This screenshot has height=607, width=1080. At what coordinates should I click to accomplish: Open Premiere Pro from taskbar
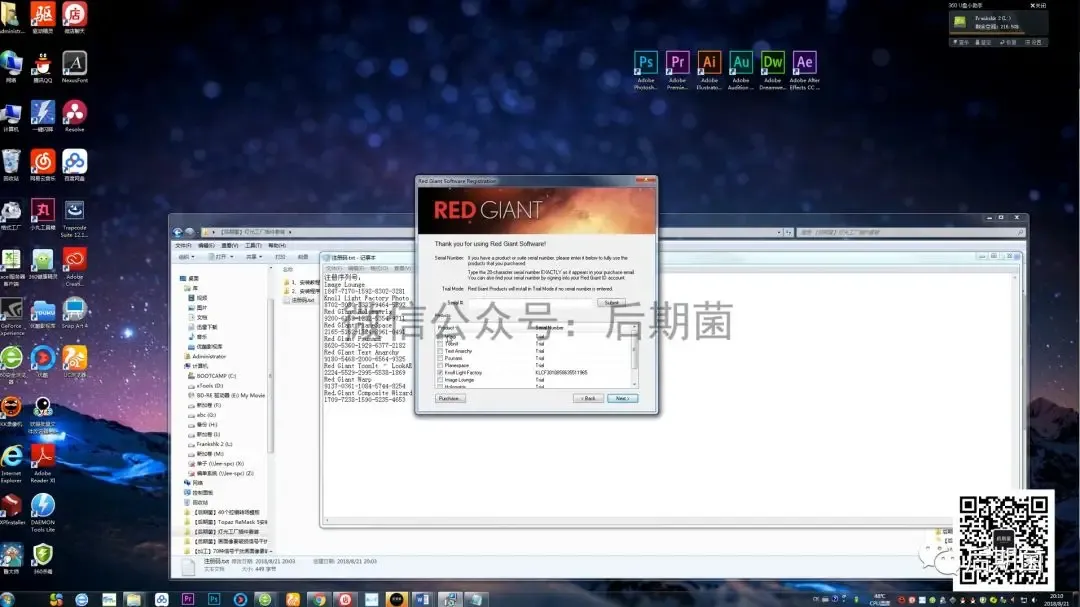187,599
